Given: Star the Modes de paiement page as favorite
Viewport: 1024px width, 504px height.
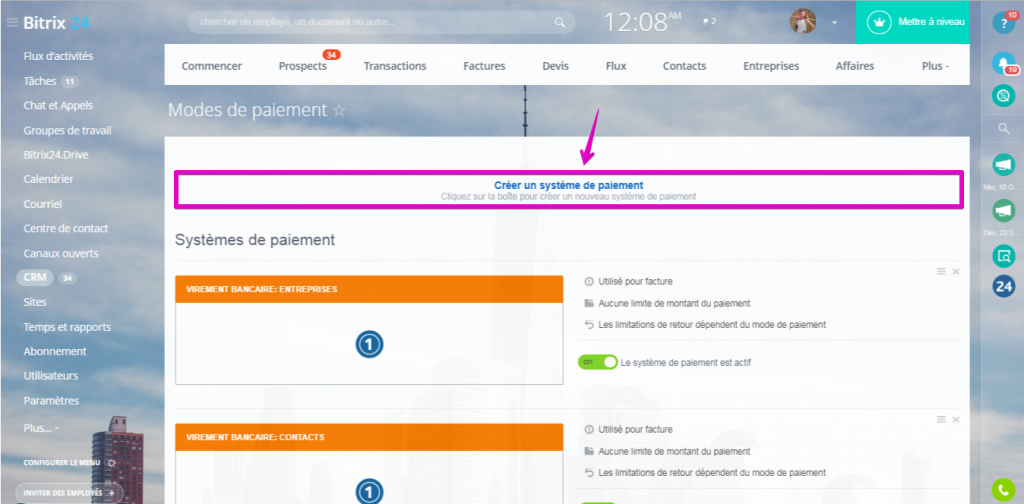Looking at the screenshot, I should (x=339, y=110).
